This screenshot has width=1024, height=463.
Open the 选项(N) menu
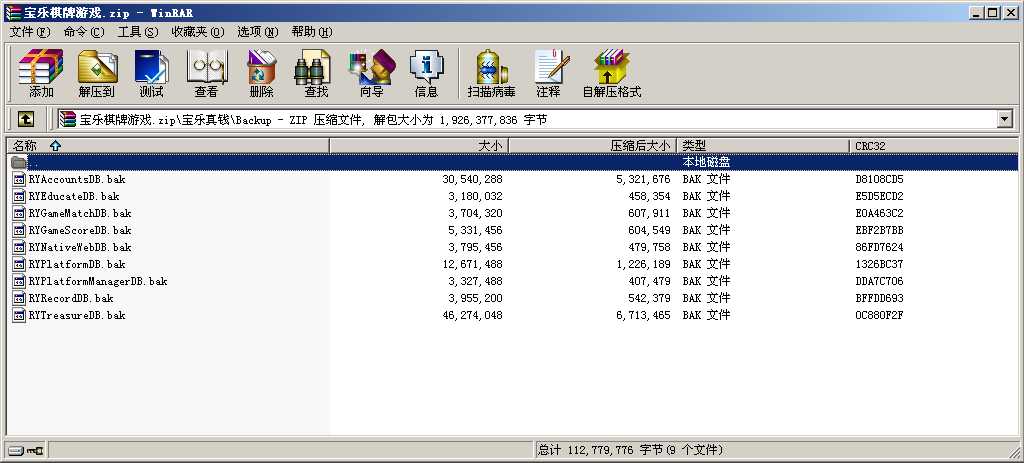tap(258, 31)
